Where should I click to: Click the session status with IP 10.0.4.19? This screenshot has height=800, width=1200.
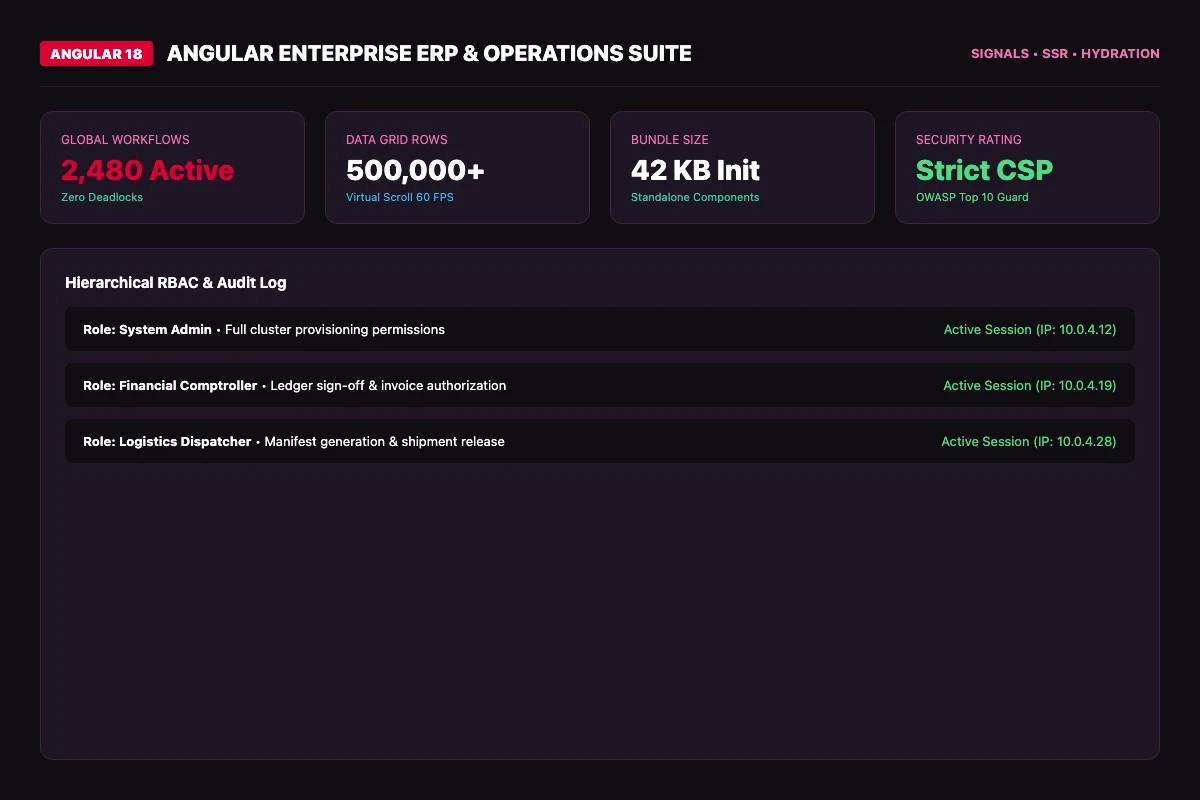[x=1030, y=385]
